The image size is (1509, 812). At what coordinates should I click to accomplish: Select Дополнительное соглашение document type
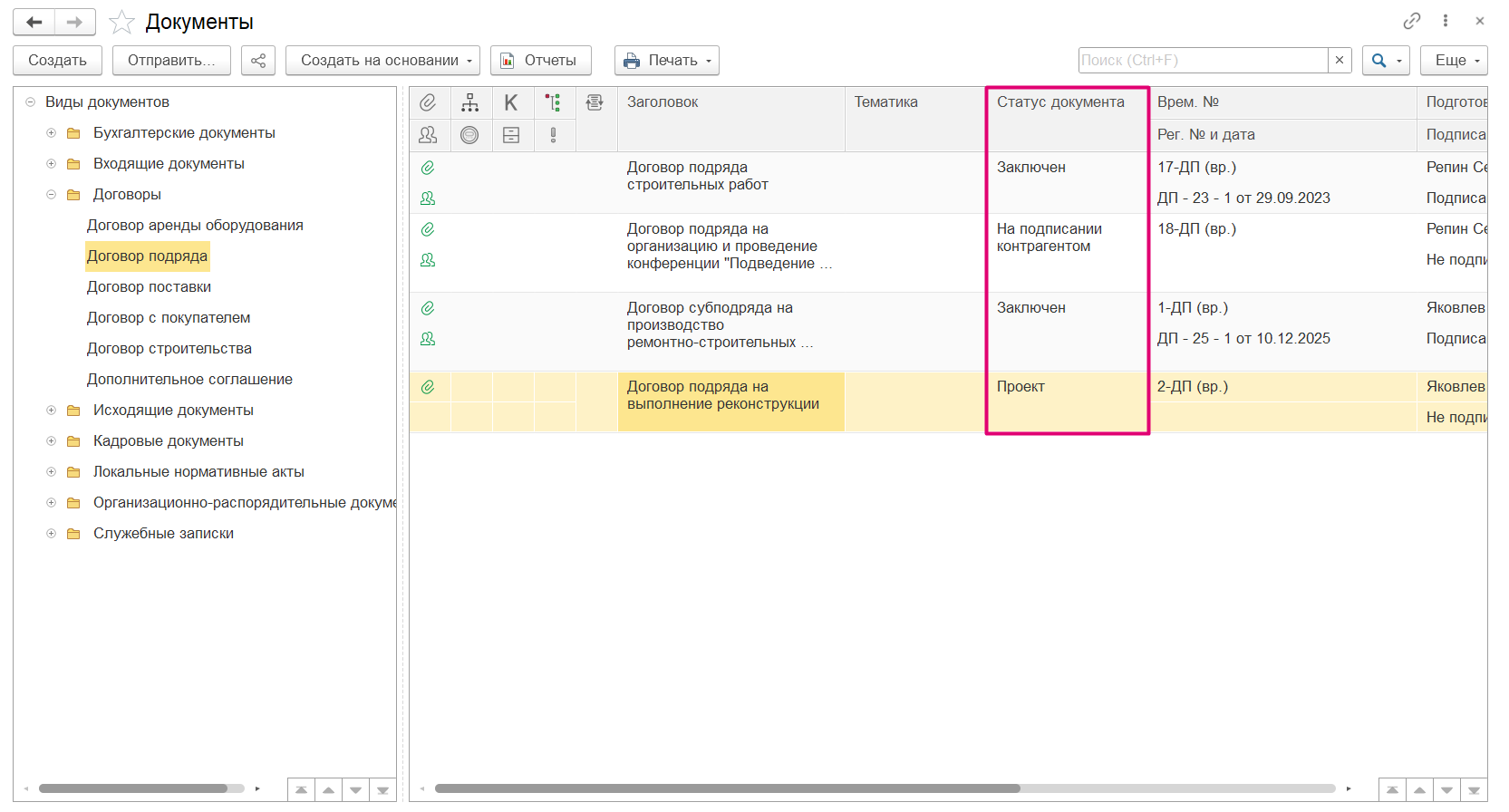pyautogui.click(x=189, y=380)
